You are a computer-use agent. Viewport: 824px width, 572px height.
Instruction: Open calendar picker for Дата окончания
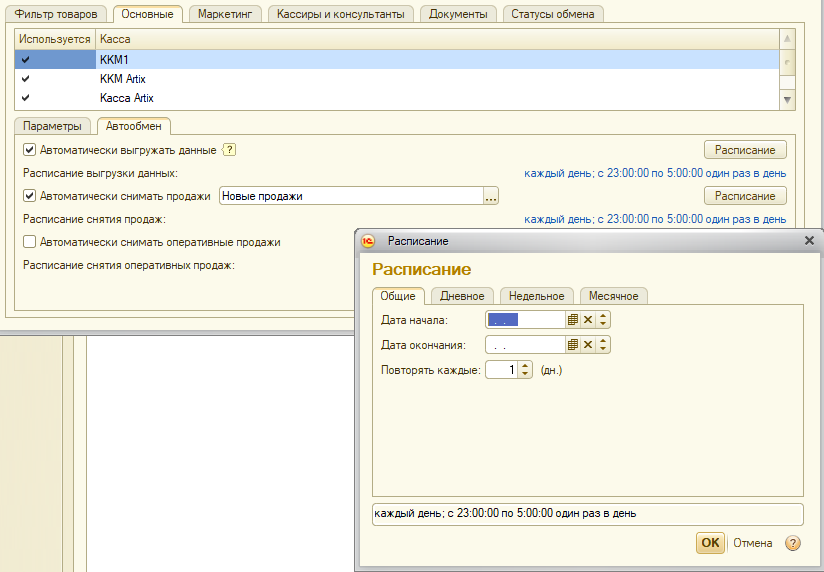click(x=573, y=345)
